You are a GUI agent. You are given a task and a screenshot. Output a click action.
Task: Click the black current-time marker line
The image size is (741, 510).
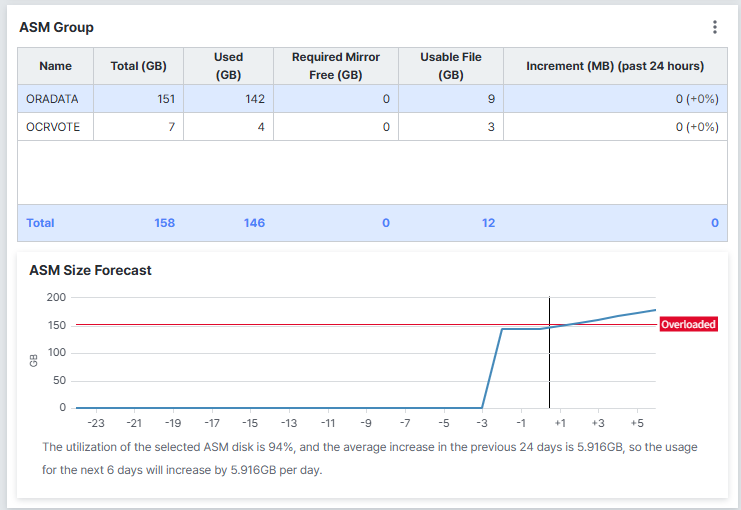pyautogui.click(x=549, y=352)
